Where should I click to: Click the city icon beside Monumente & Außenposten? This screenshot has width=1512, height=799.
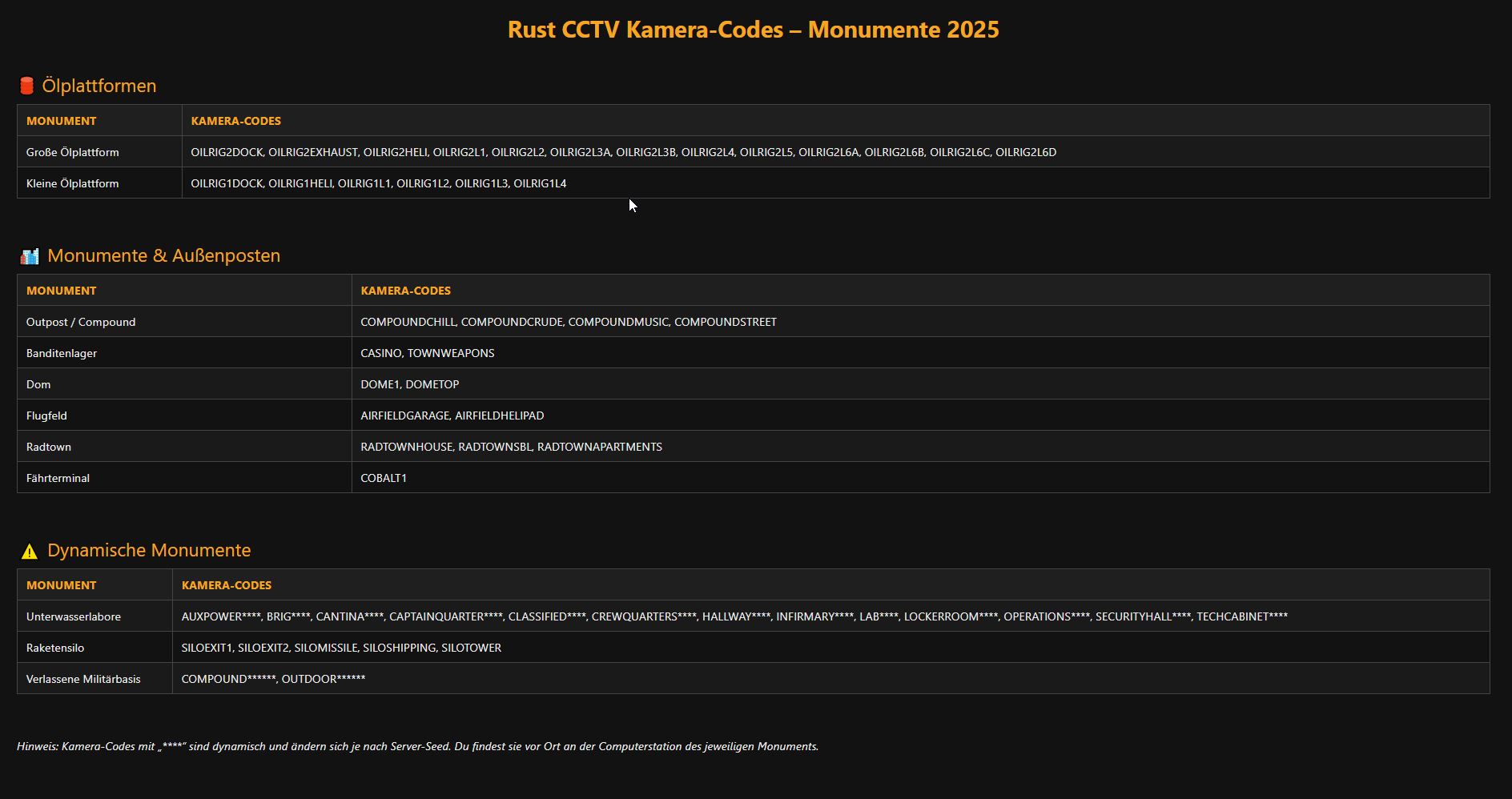tap(30, 256)
